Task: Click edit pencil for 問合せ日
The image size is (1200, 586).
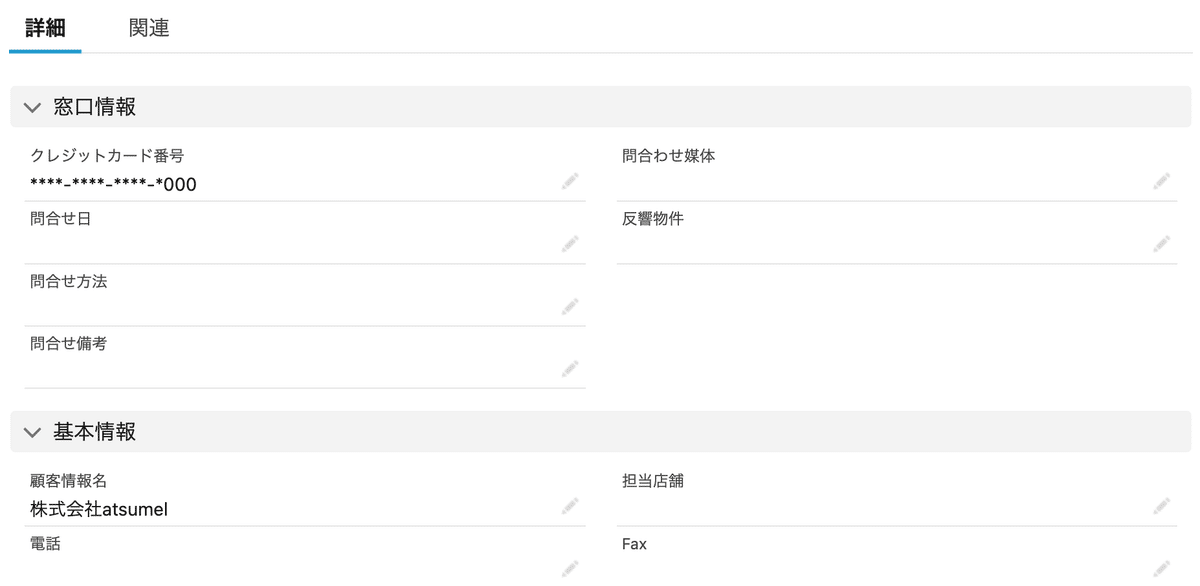Action: tap(570, 244)
